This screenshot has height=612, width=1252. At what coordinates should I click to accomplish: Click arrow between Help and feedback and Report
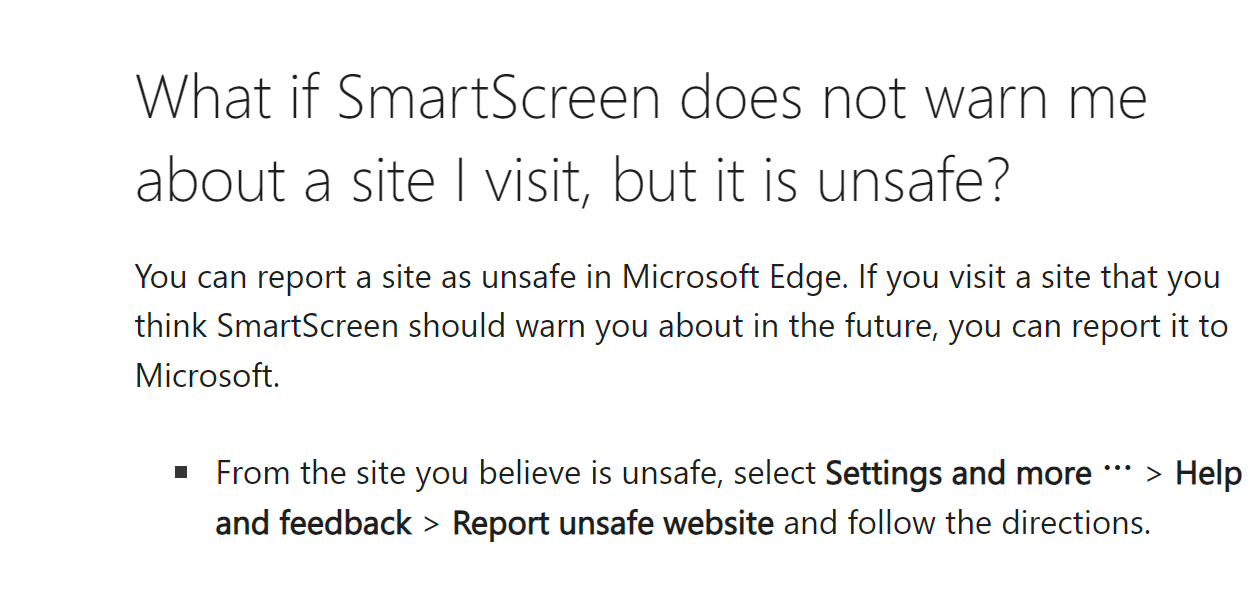coord(432,523)
